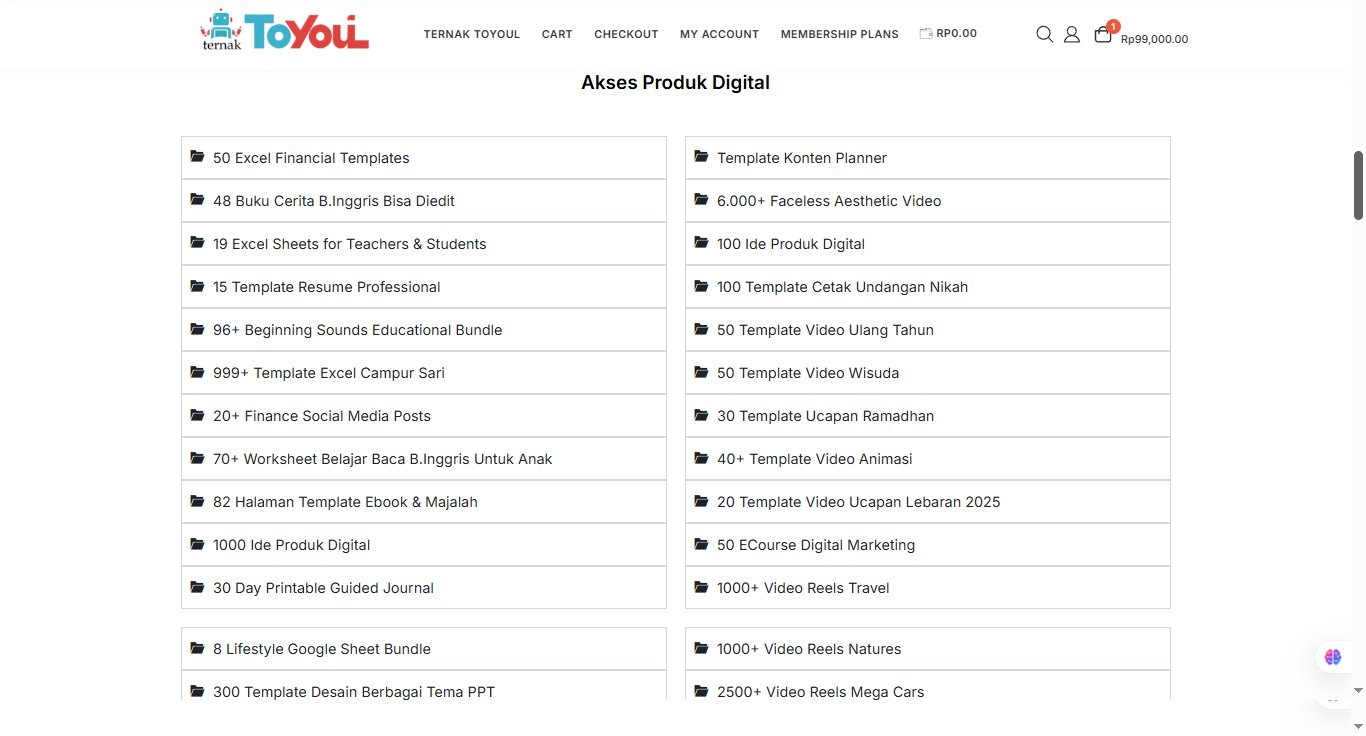The image size is (1366, 736).
Task: Open 6.000+ Faceless Aesthetic Video link
Action: click(x=828, y=201)
